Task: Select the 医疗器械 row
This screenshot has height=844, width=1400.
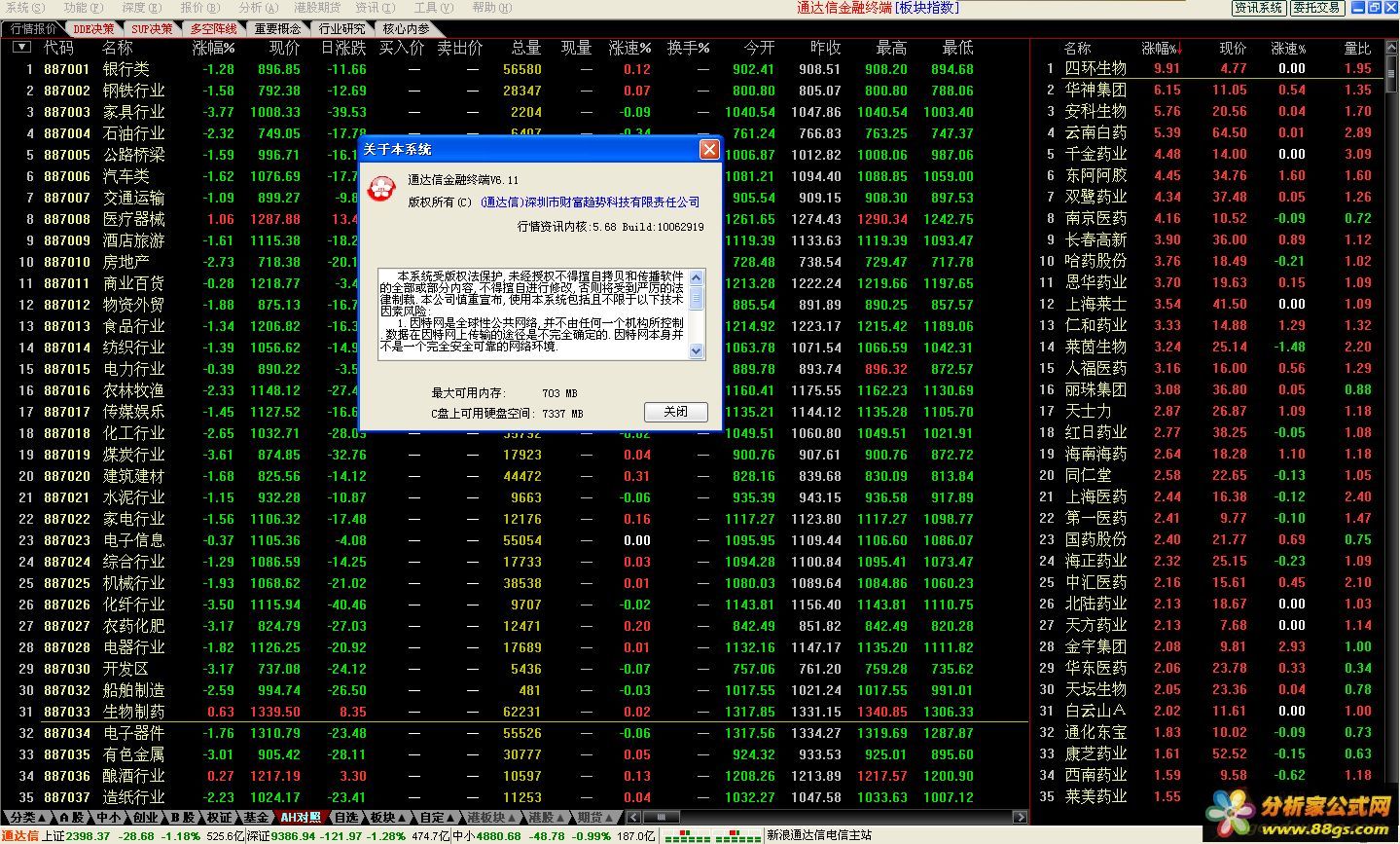Action: (516, 219)
